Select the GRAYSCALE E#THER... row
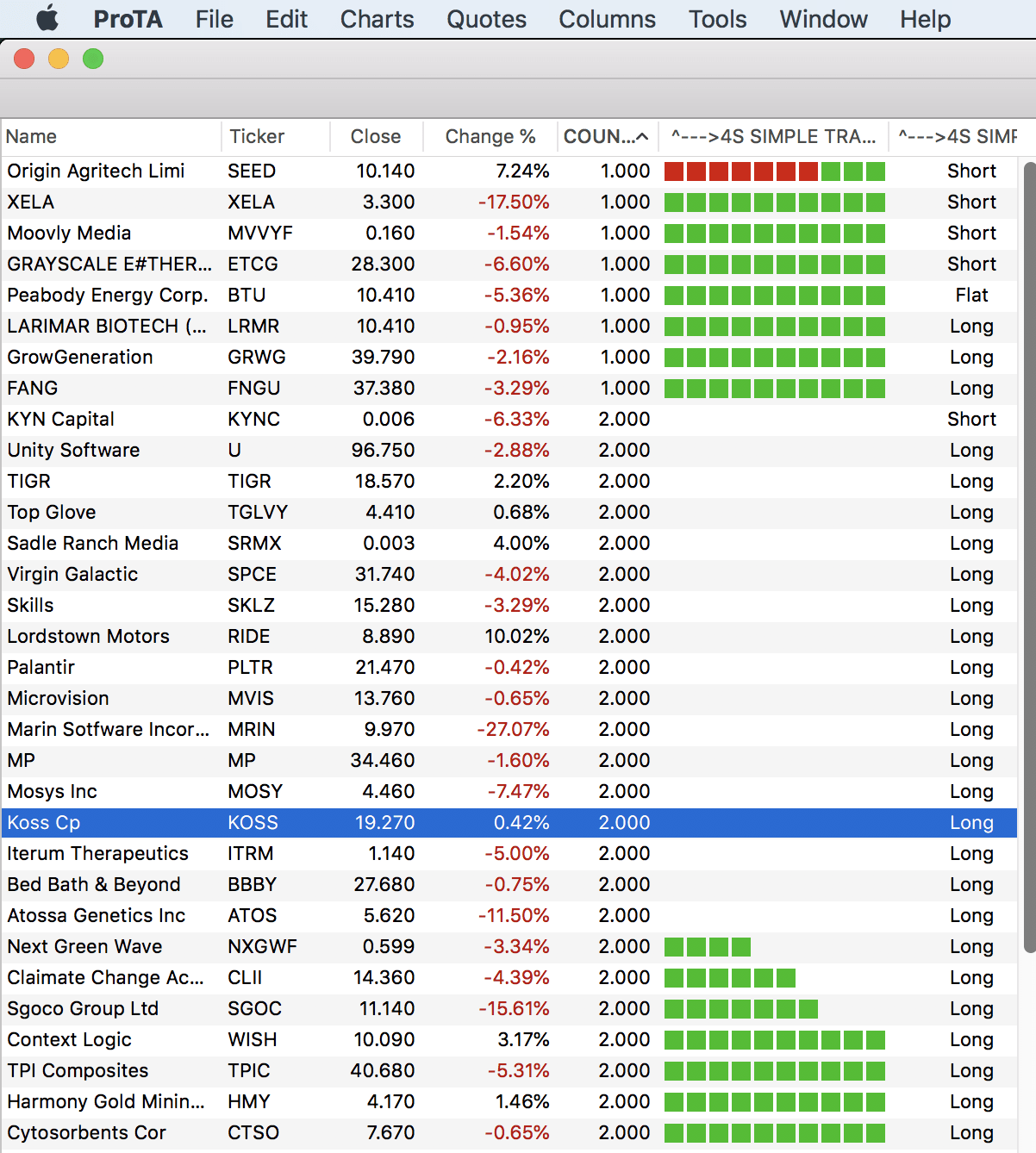 tap(509, 264)
